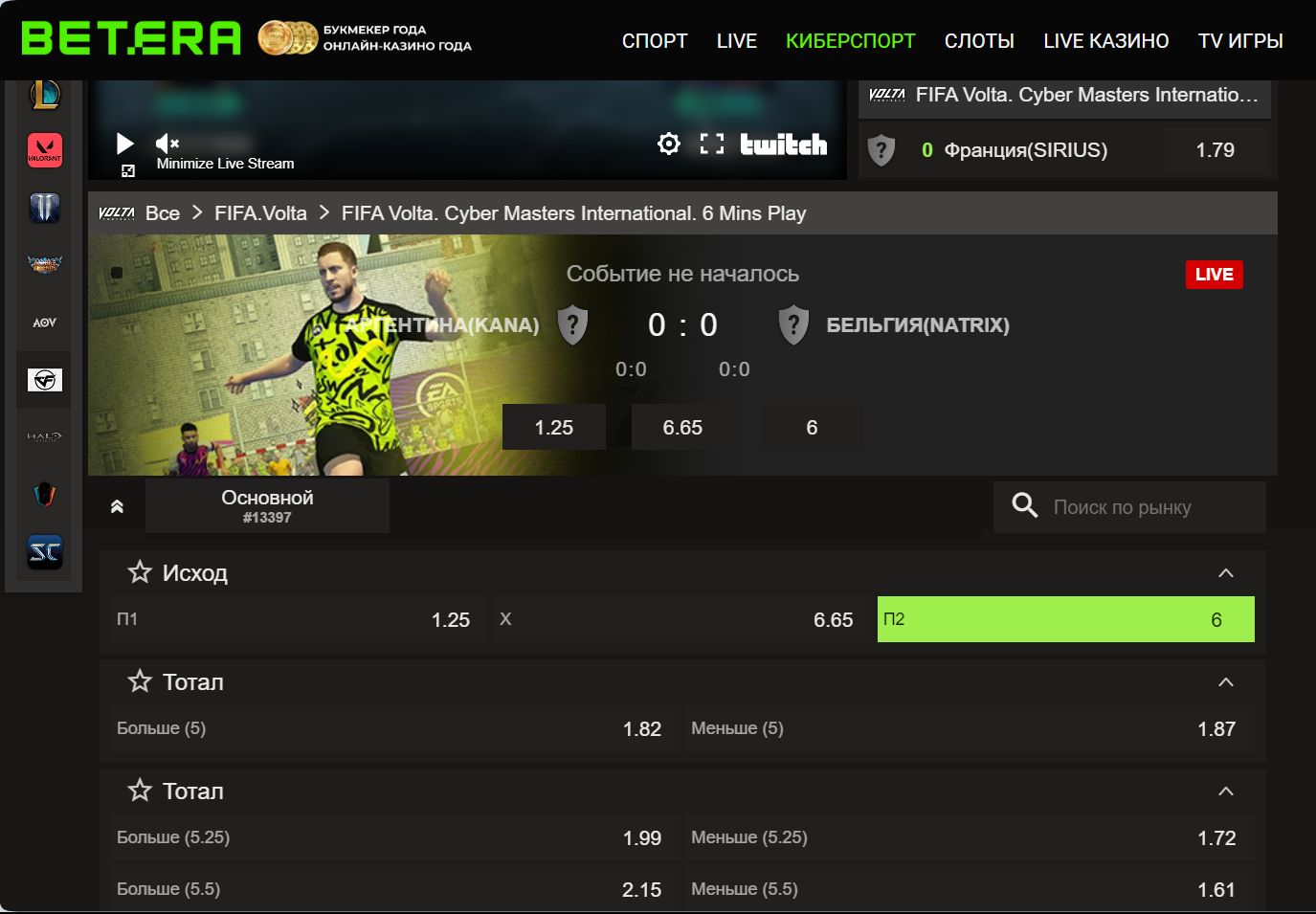Open the Twitch logo link

coord(784,144)
